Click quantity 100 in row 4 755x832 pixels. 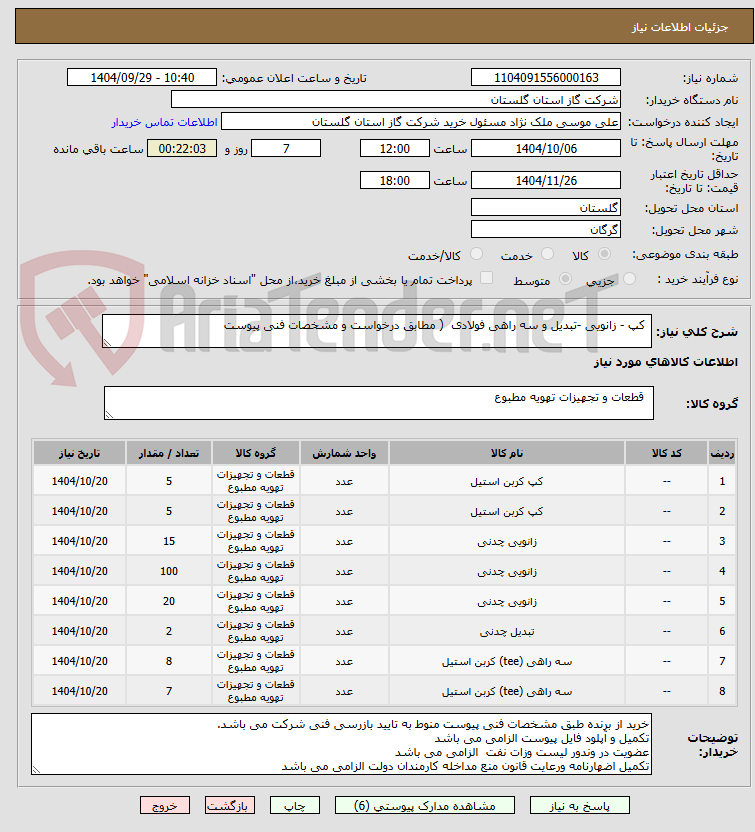tap(169, 571)
